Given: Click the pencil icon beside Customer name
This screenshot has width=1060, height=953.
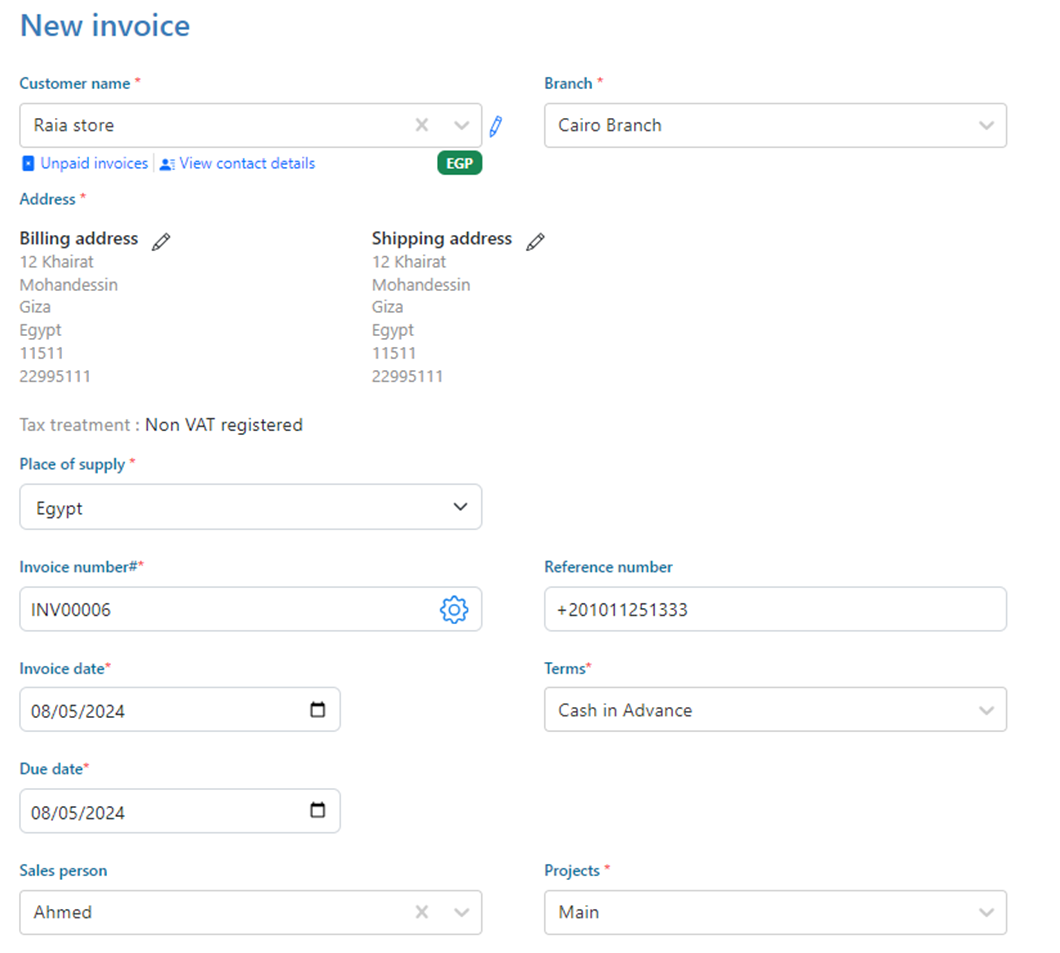Looking at the screenshot, I should pos(496,126).
